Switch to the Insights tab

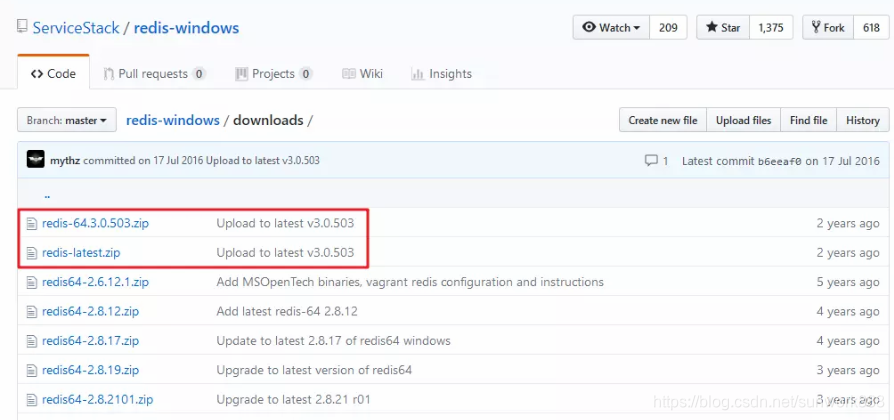[x=442, y=74]
